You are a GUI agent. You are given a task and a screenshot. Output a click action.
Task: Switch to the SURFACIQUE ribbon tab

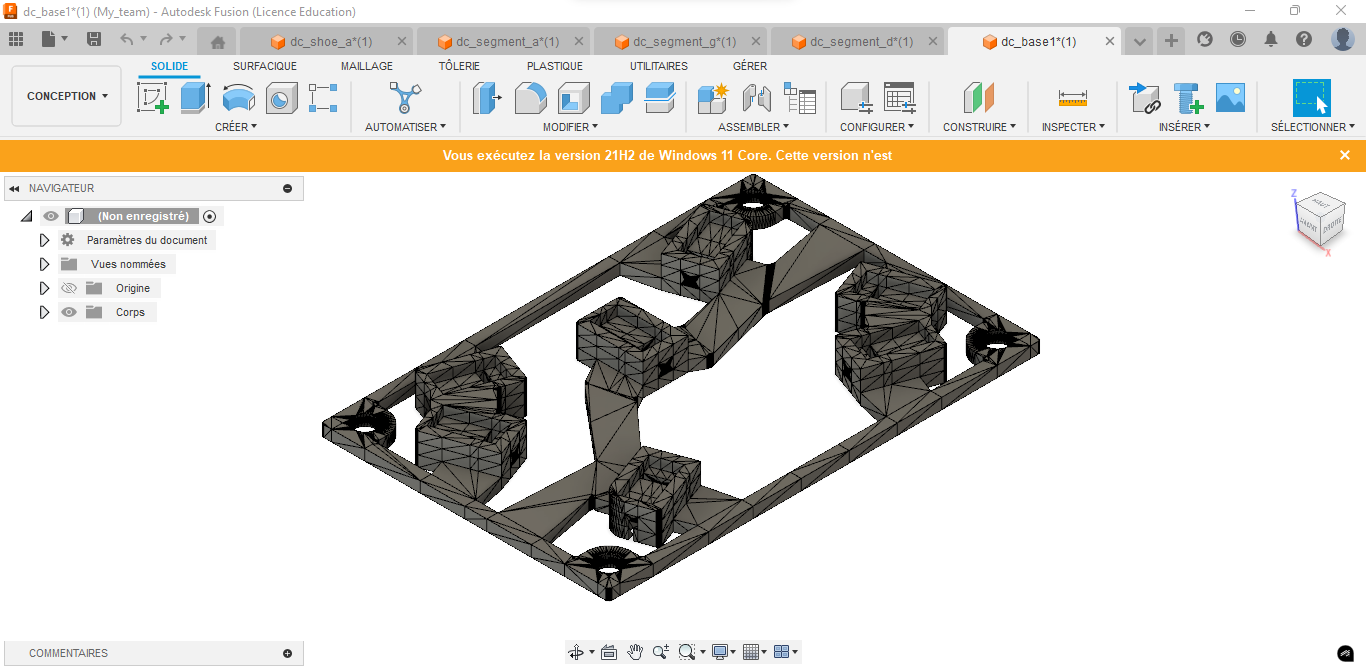click(x=264, y=66)
